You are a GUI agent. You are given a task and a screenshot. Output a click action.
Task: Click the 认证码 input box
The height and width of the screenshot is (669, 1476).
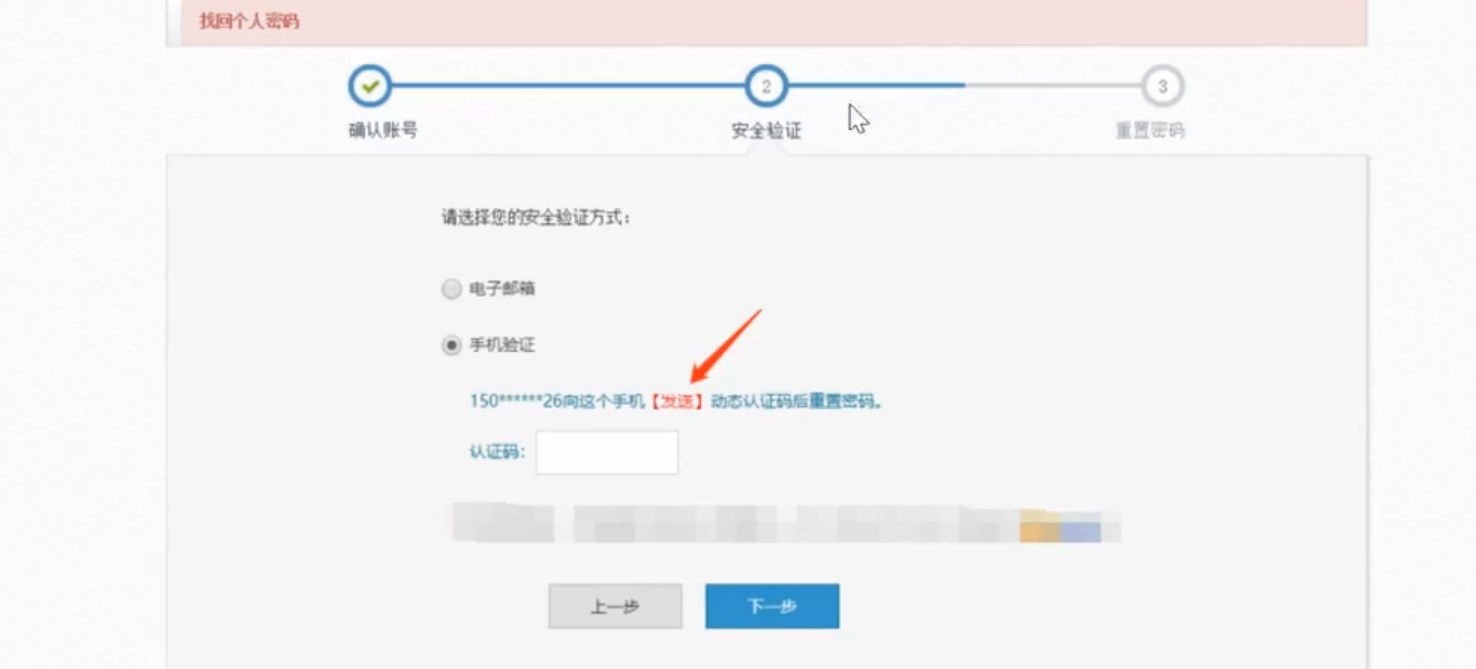pyautogui.click(x=607, y=453)
